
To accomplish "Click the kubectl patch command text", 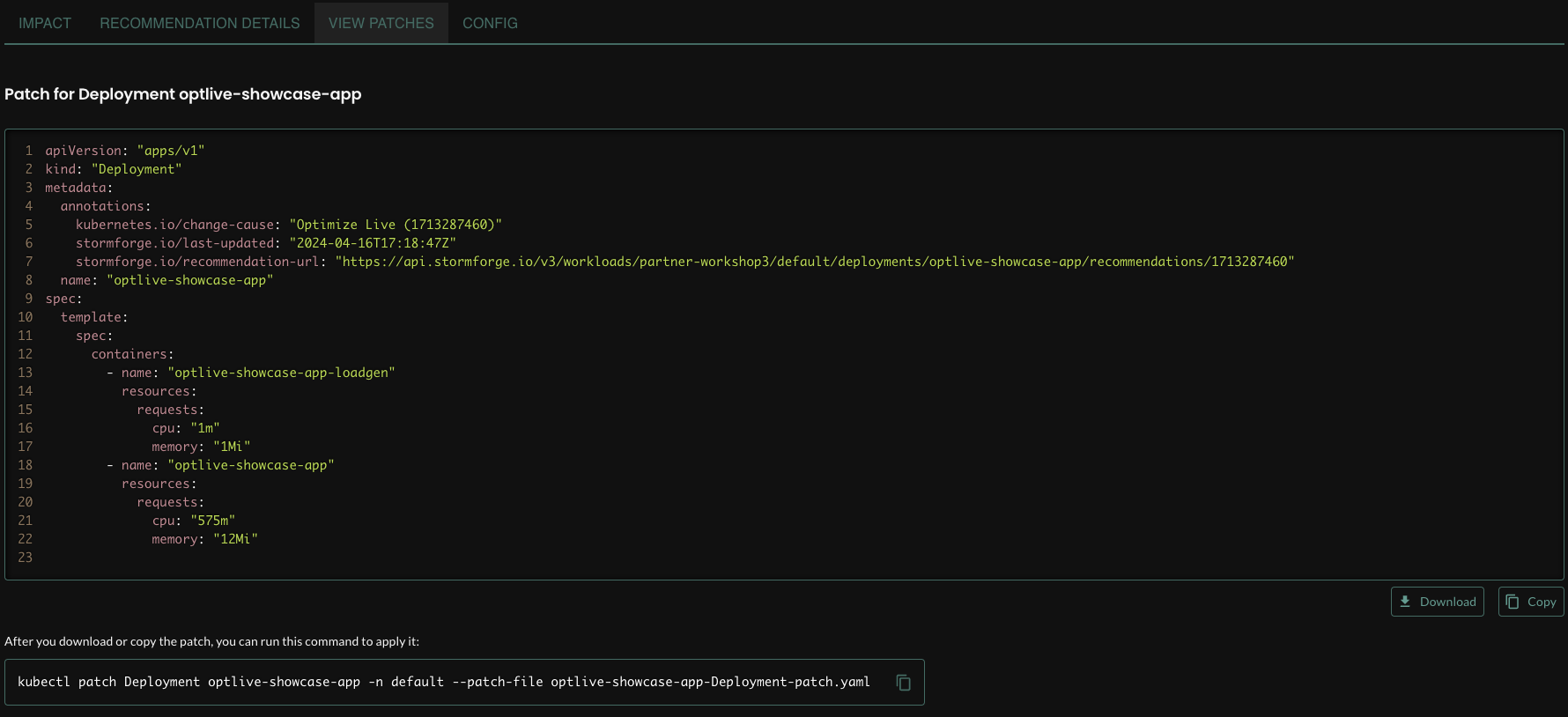I will click(444, 682).
